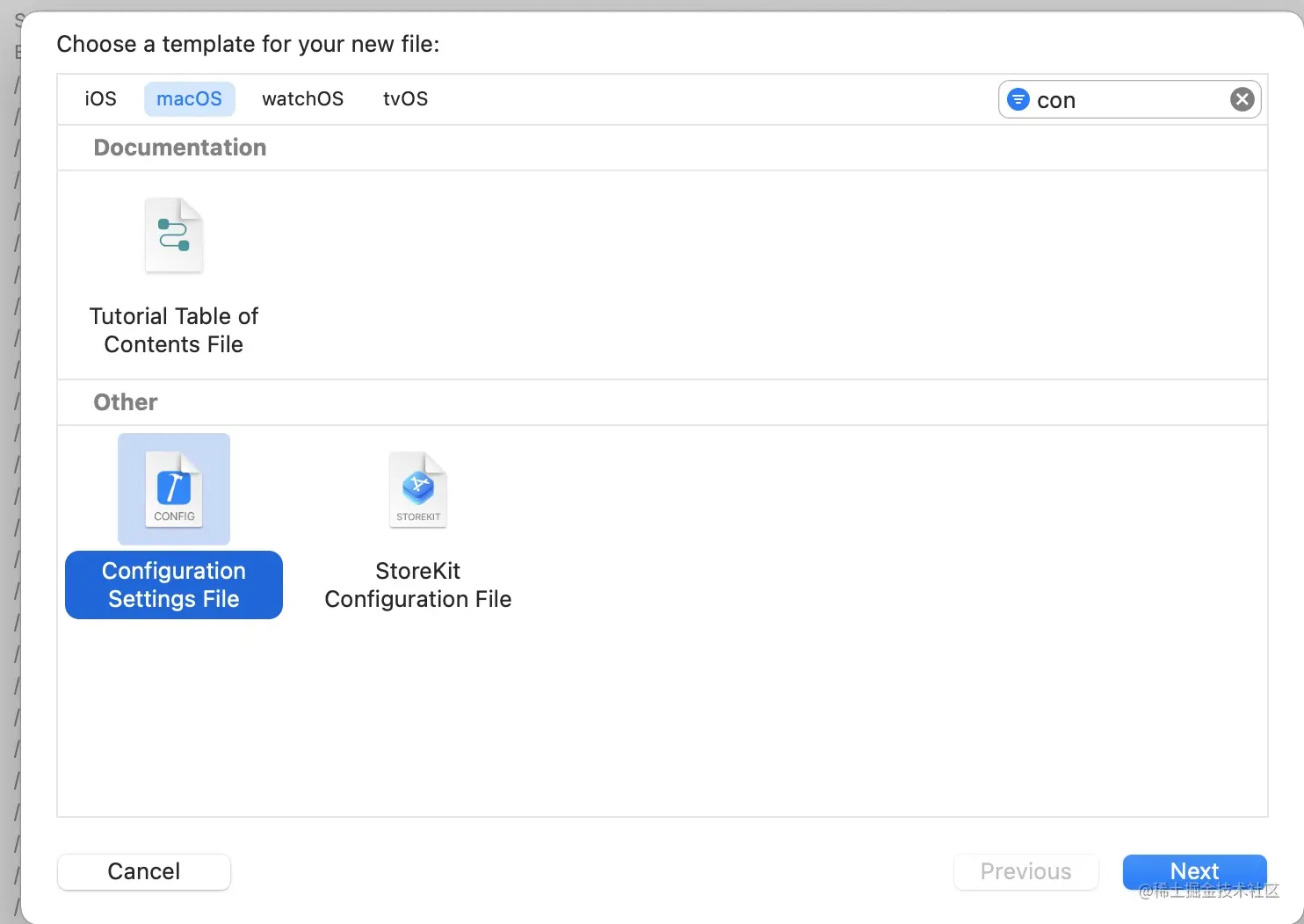Choose the StoreKit Configuration File icon
This screenshot has height=924, width=1304.
coord(418,489)
